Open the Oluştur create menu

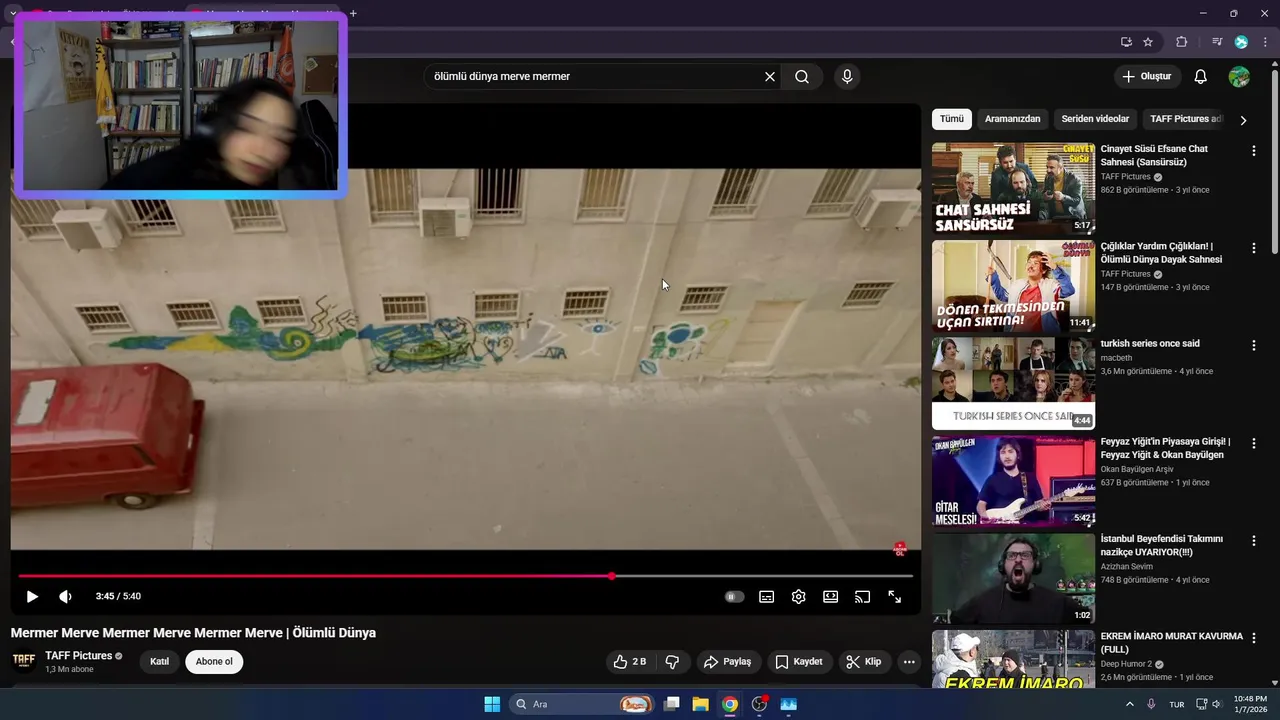(x=1146, y=77)
